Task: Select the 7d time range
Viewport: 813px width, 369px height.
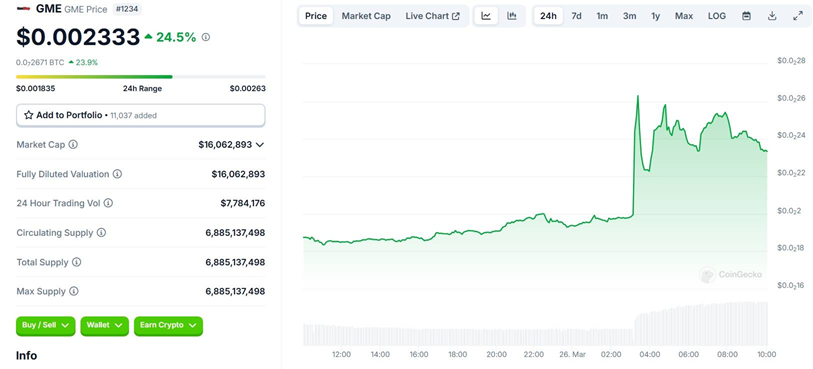Action: click(x=576, y=16)
